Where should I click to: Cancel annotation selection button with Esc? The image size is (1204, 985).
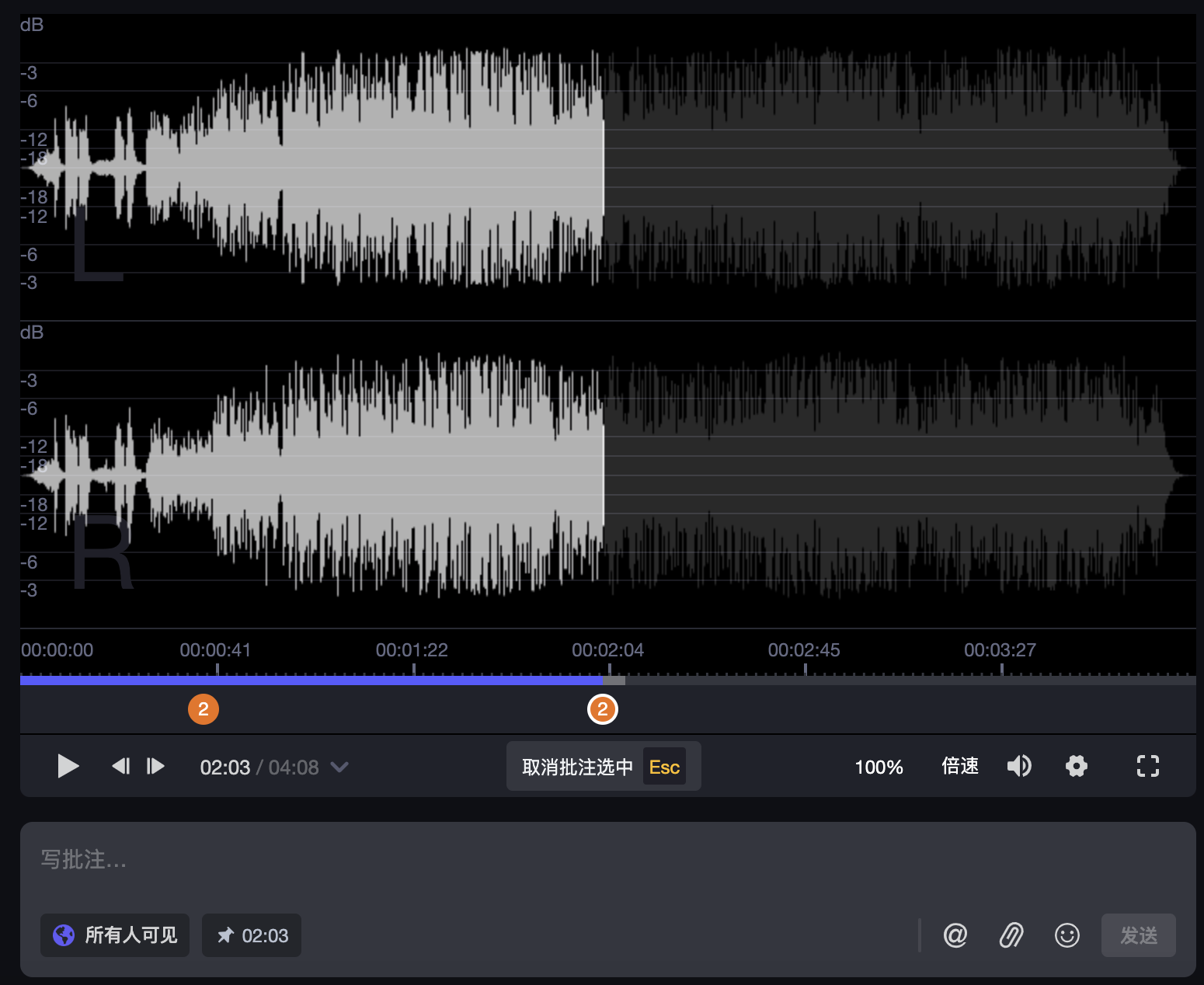[x=604, y=767]
